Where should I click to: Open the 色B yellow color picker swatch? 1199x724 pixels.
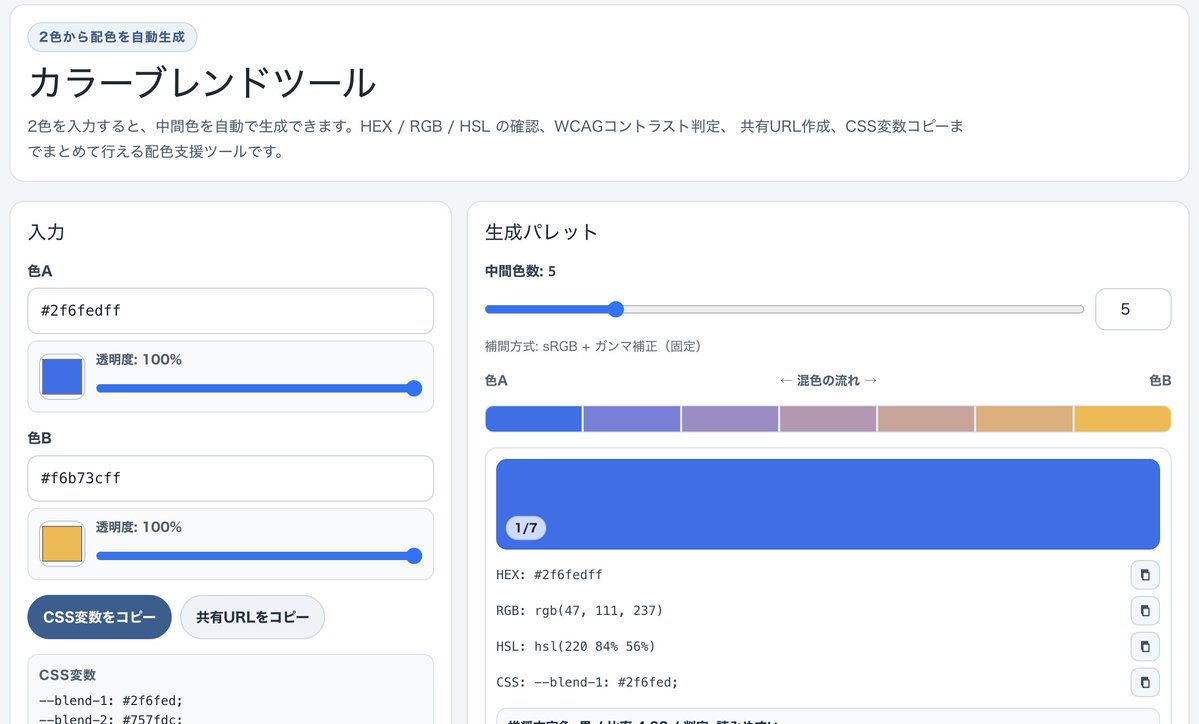pyautogui.click(x=62, y=544)
